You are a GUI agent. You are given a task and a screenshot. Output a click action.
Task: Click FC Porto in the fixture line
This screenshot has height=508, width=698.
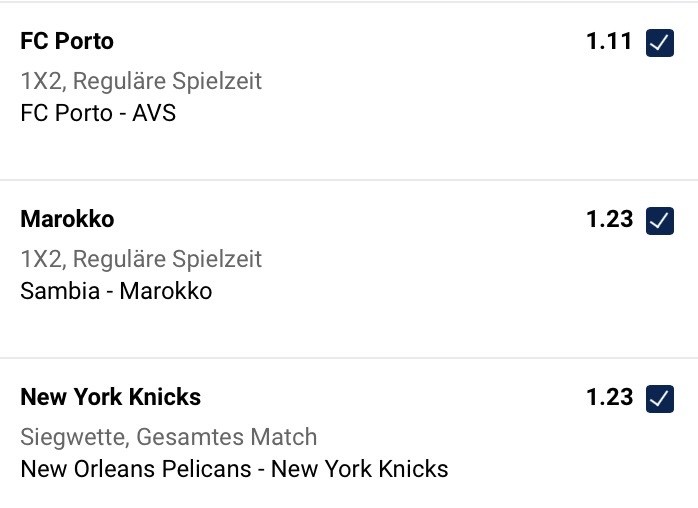[x=66, y=113]
